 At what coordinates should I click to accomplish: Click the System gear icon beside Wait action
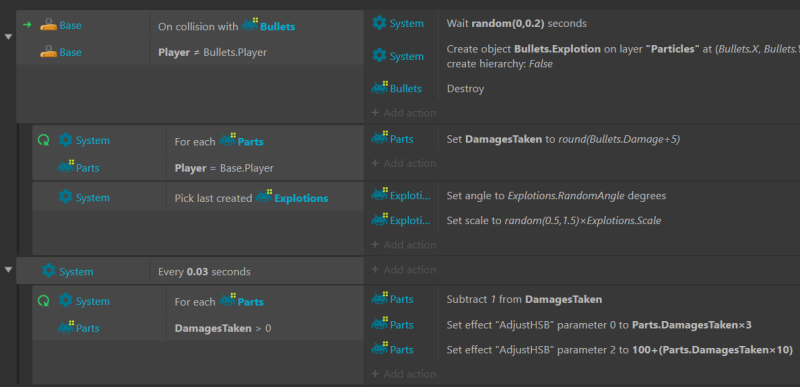pos(379,23)
